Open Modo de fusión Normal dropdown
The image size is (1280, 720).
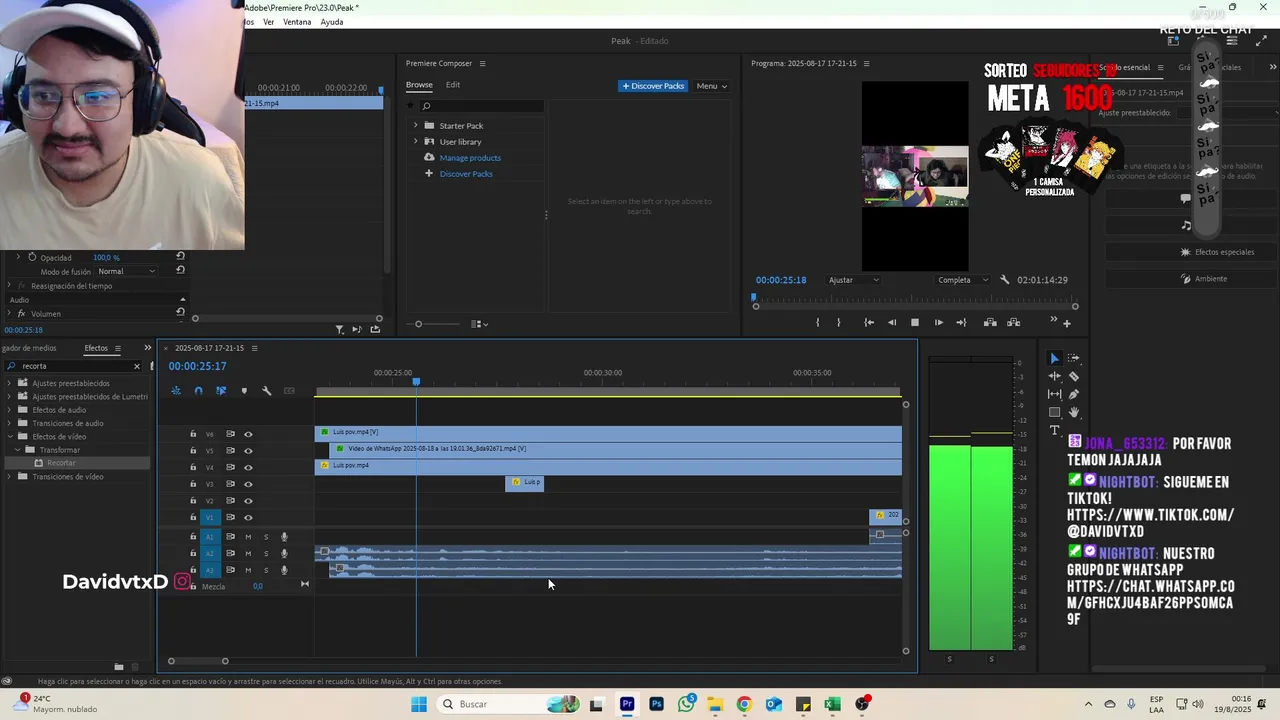(127, 271)
